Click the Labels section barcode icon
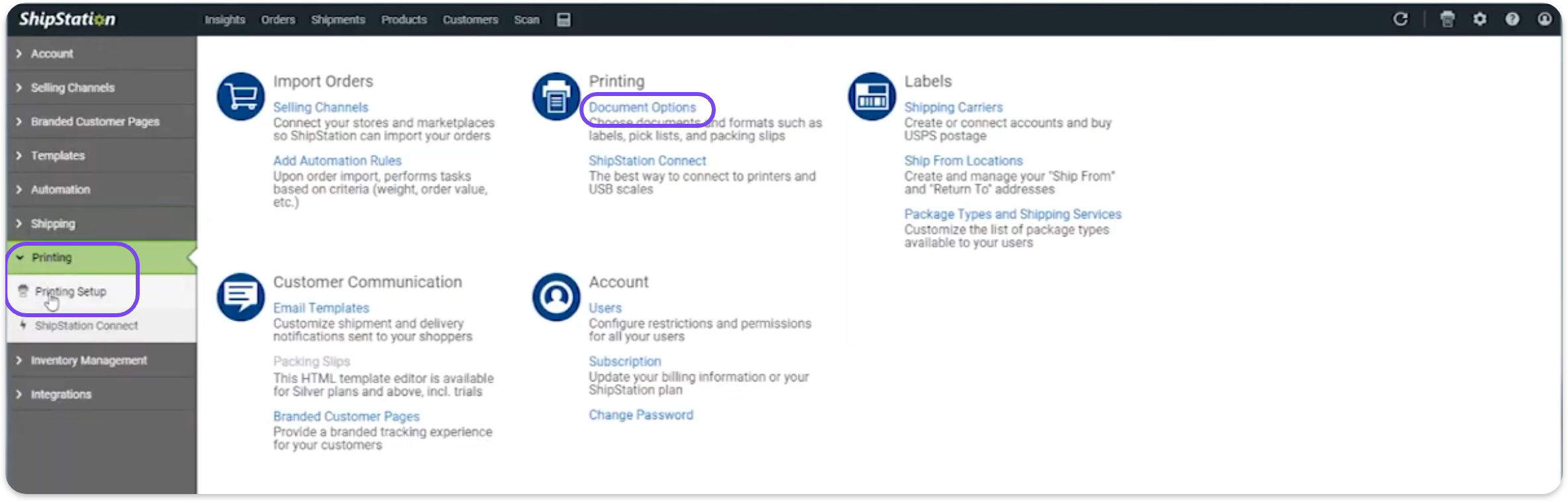This screenshot has width=1568, height=502. [x=872, y=97]
